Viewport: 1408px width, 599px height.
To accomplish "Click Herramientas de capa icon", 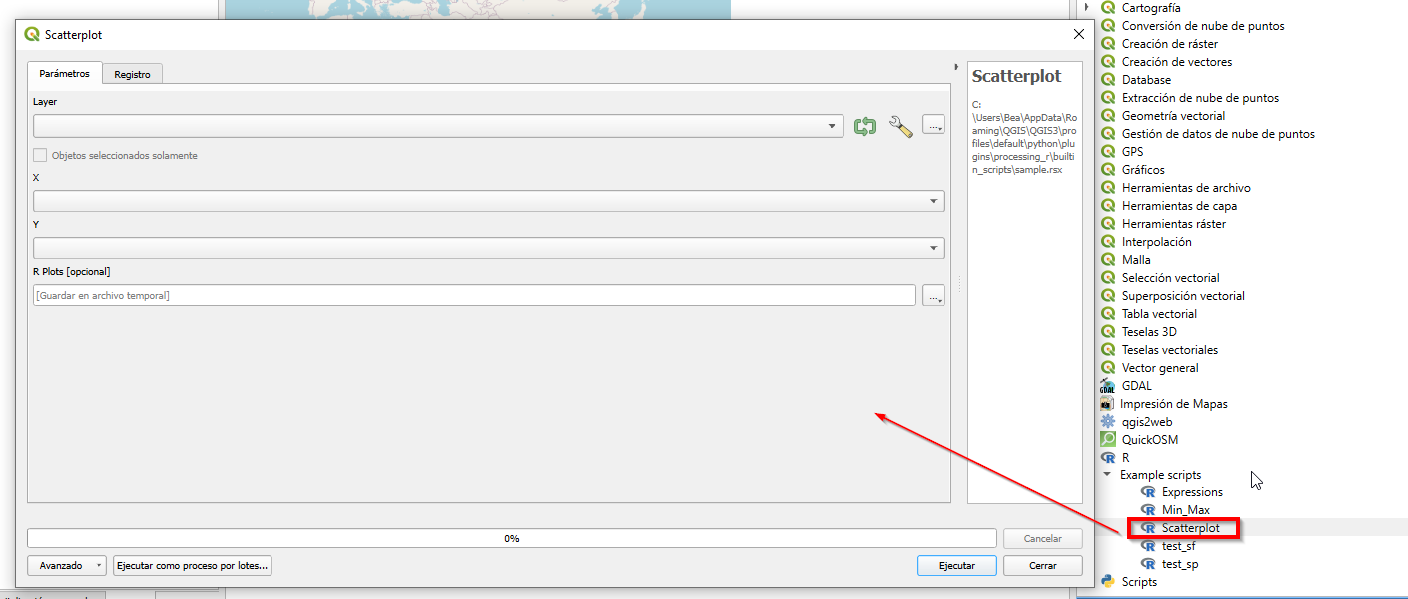I will pyautogui.click(x=1108, y=206).
